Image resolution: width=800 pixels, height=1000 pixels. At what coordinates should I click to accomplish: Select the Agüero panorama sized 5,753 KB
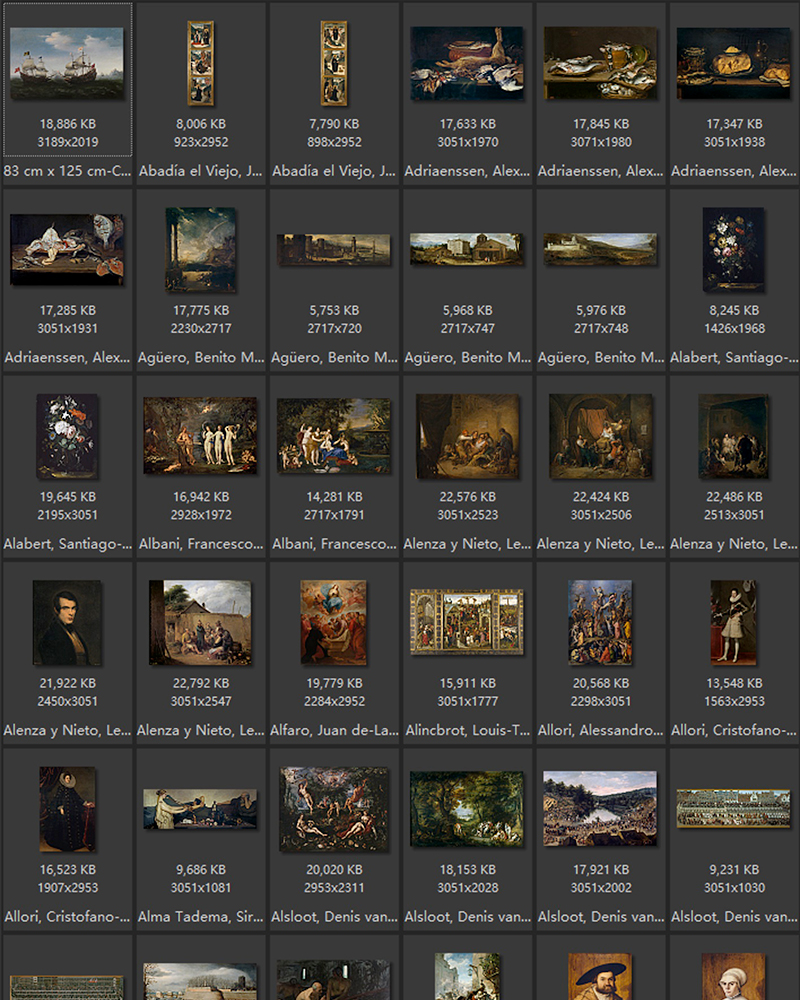(333, 250)
